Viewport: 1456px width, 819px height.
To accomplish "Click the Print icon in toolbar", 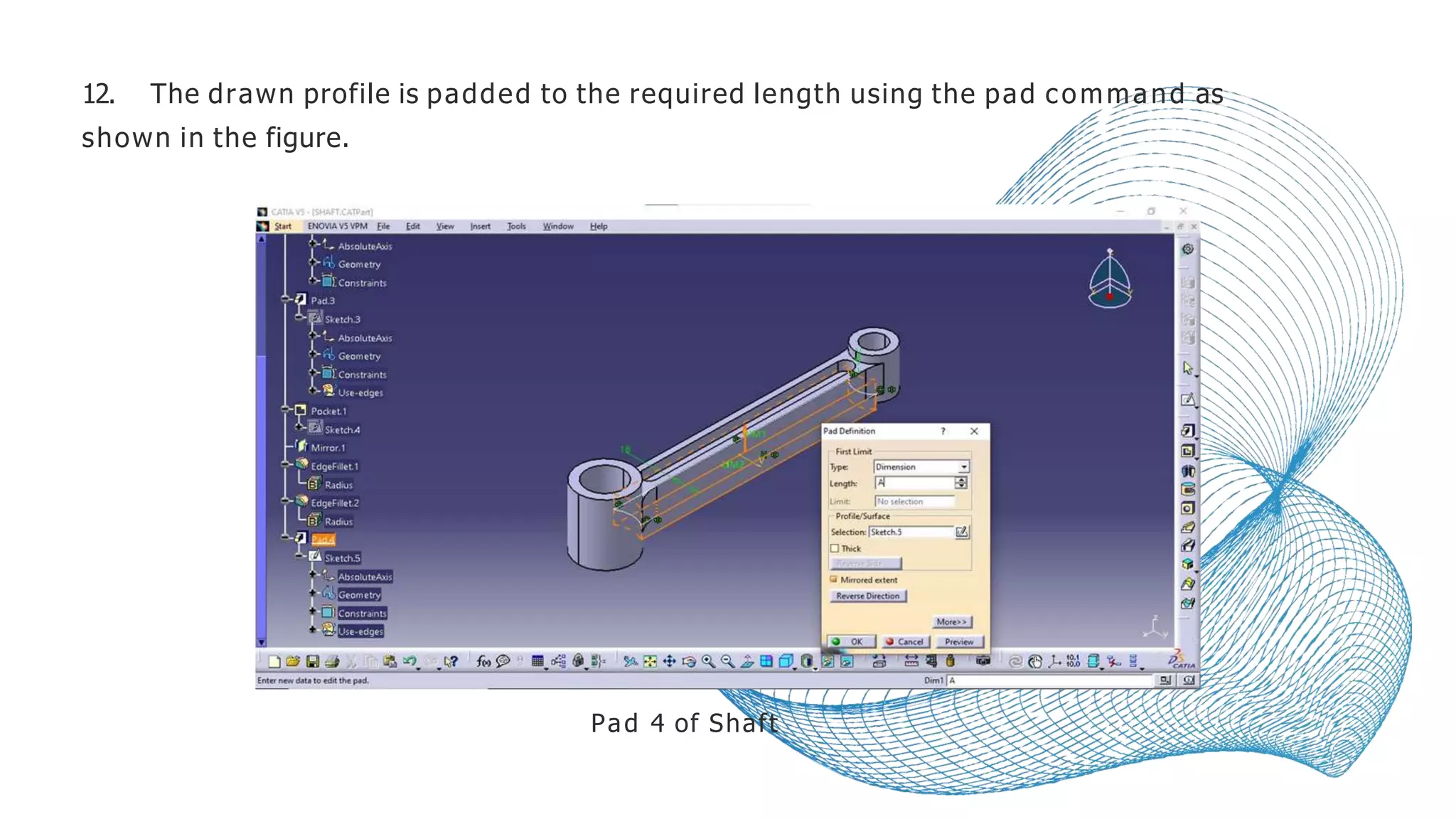I will pos(332,662).
